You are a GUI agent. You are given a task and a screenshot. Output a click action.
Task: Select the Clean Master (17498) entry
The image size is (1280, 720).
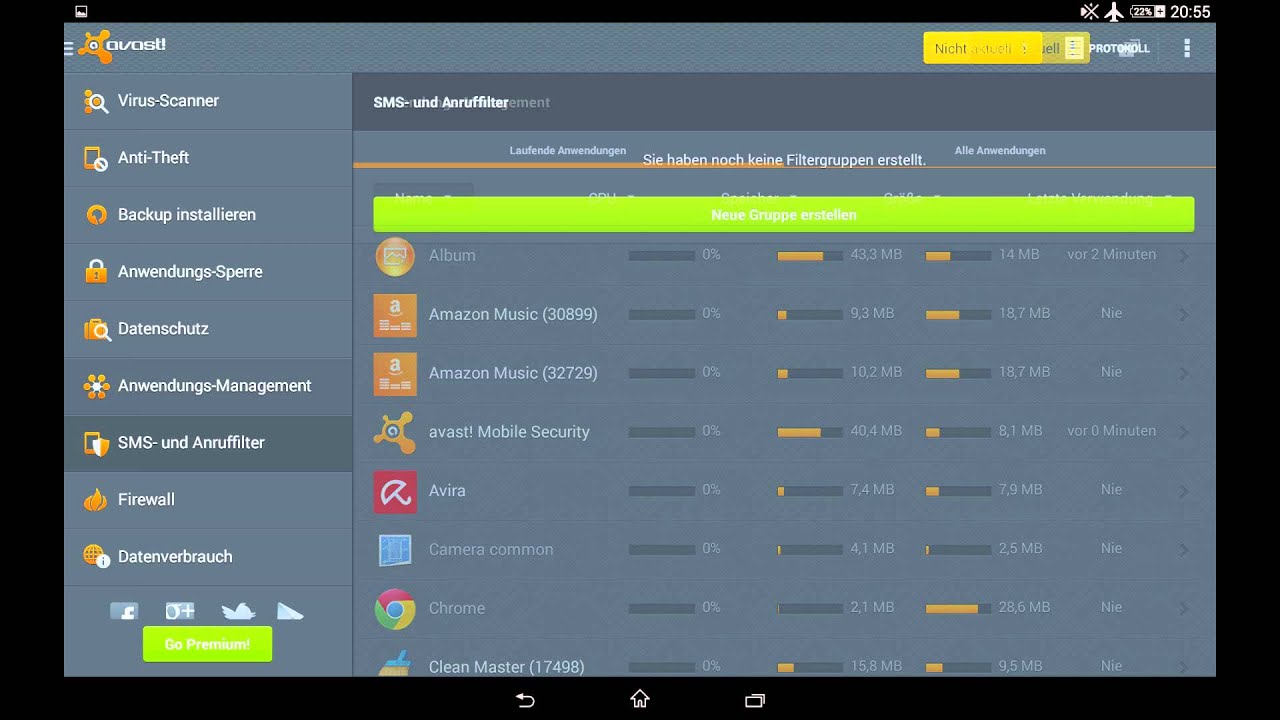784,661
